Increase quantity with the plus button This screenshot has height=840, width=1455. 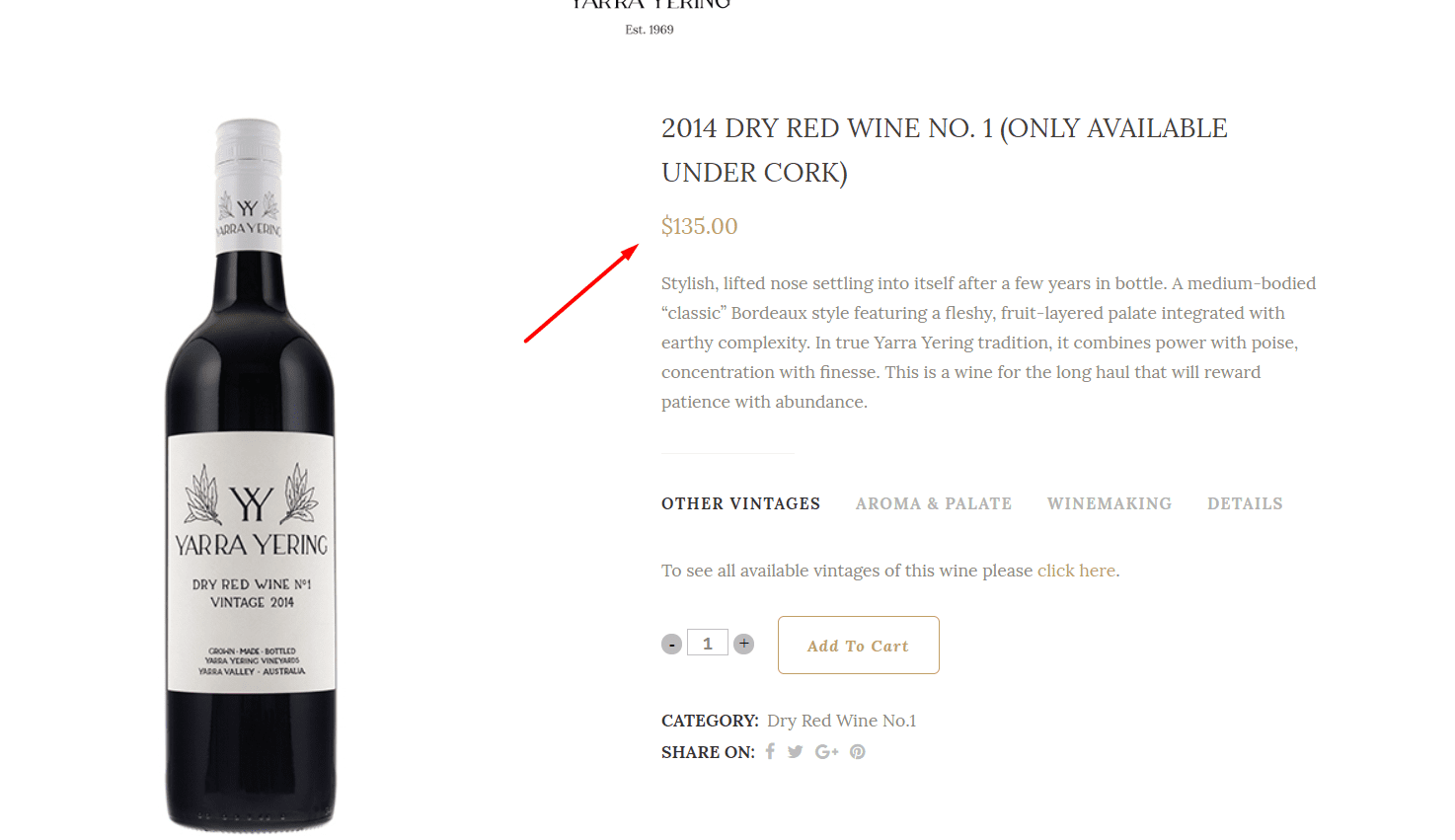(744, 644)
